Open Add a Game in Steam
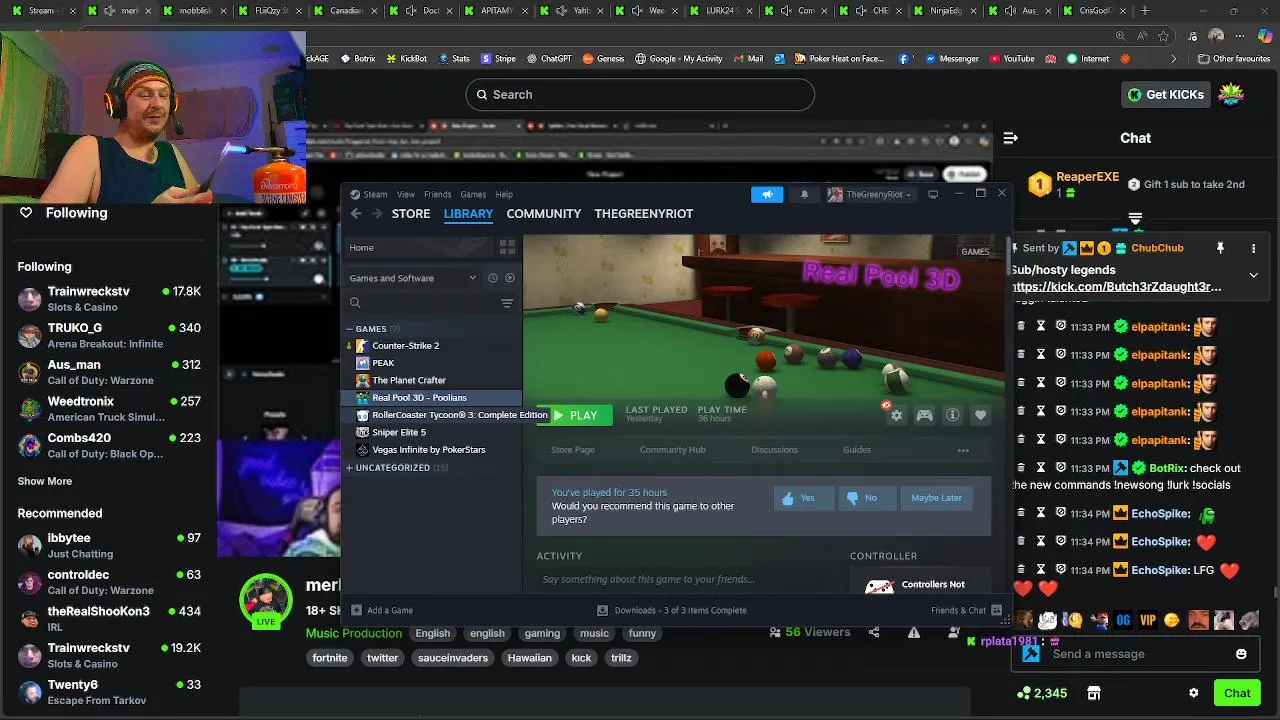 coord(382,610)
